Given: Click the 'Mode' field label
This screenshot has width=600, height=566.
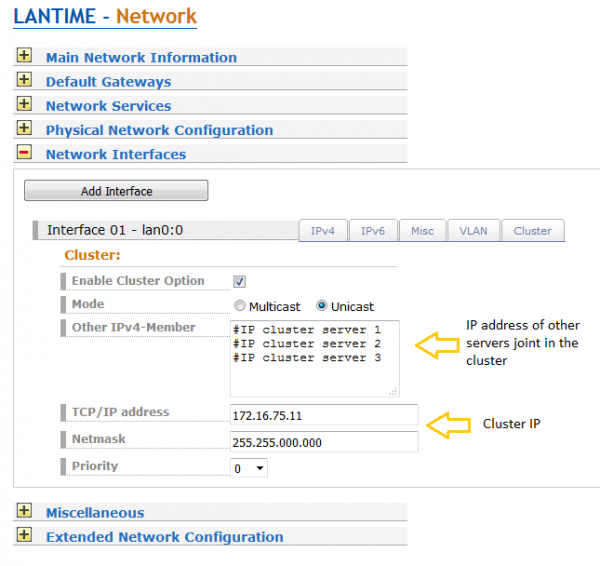Looking at the screenshot, I should [x=88, y=304].
